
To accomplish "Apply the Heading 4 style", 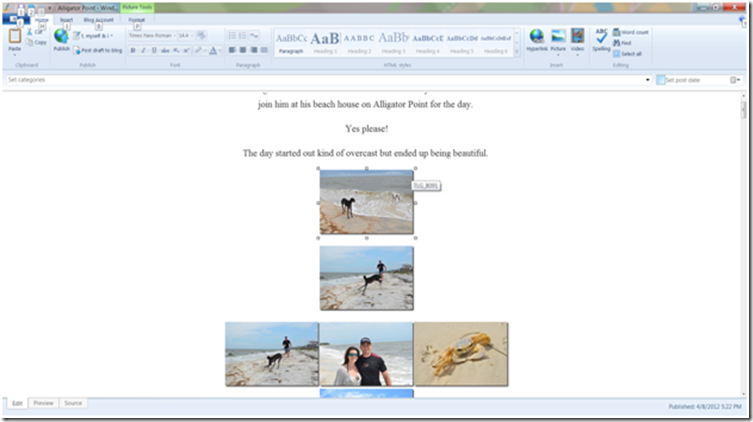I will pos(427,43).
